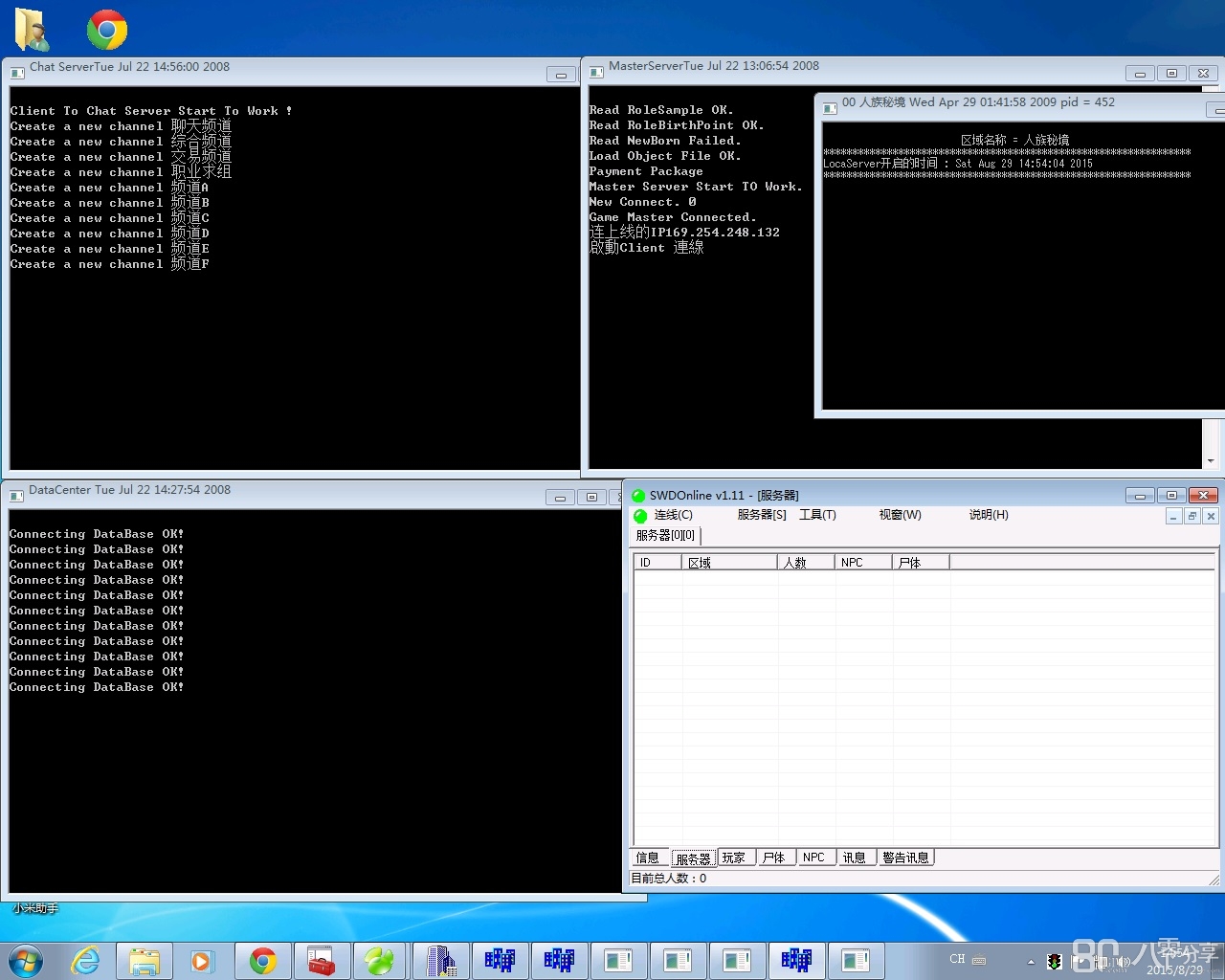Sort by the ID column header
1225x980 pixels.
pyautogui.click(x=657, y=563)
